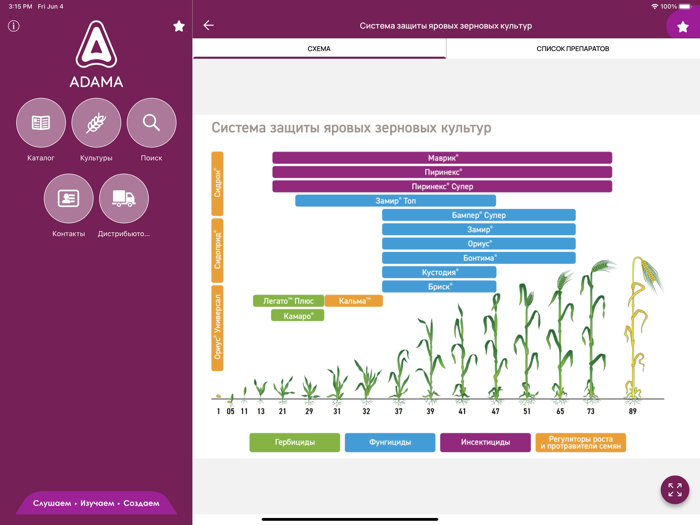Tap growth stage number 89
The image size is (700, 525).
[633, 411]
